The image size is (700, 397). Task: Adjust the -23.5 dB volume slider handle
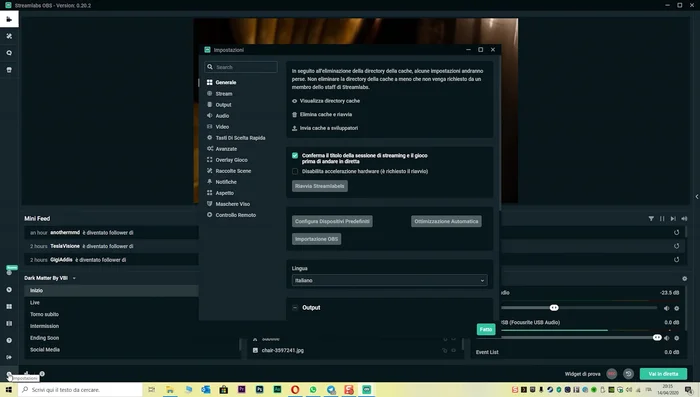(554, 308)
